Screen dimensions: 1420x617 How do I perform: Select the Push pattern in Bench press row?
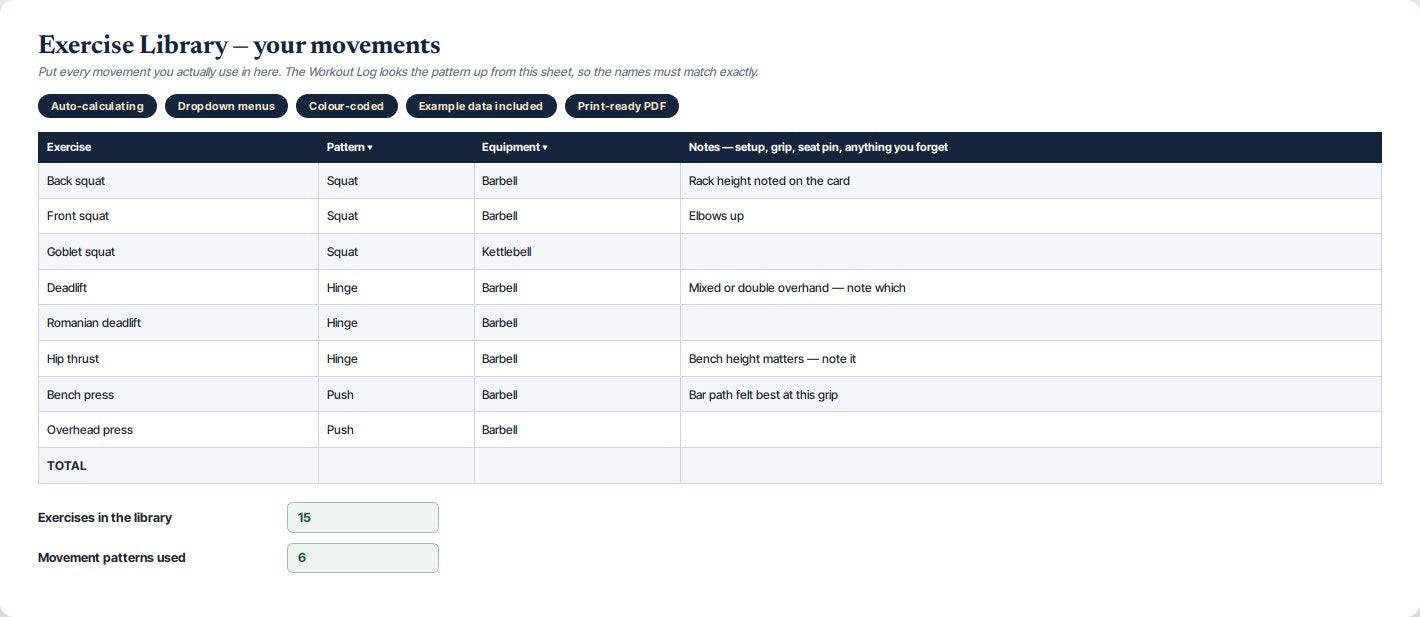[396, 395]
